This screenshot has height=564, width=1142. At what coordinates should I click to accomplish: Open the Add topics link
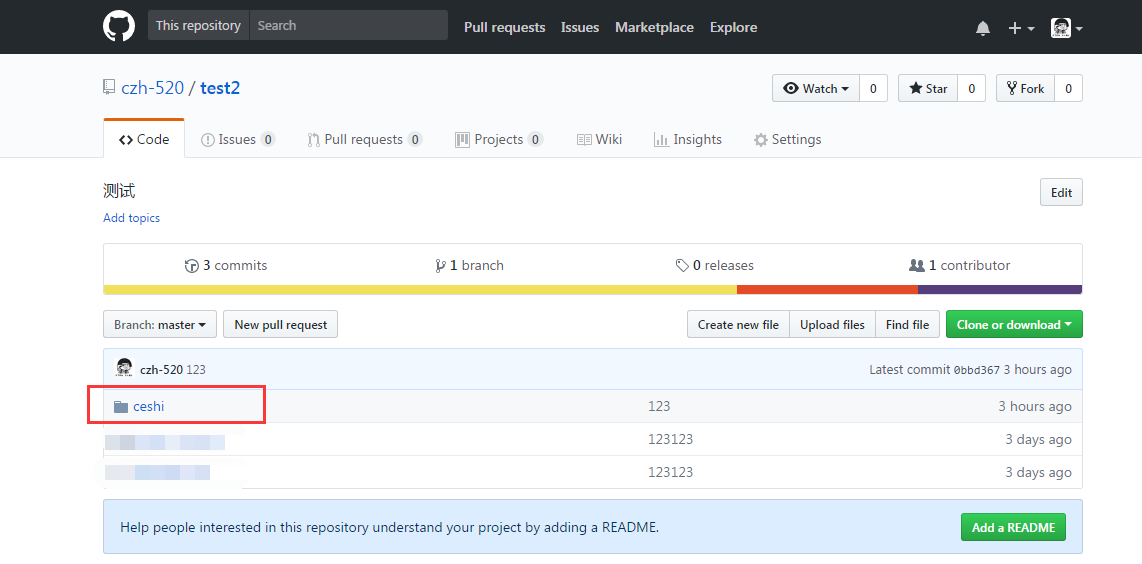pyautogui.click(x=131, y=218)
